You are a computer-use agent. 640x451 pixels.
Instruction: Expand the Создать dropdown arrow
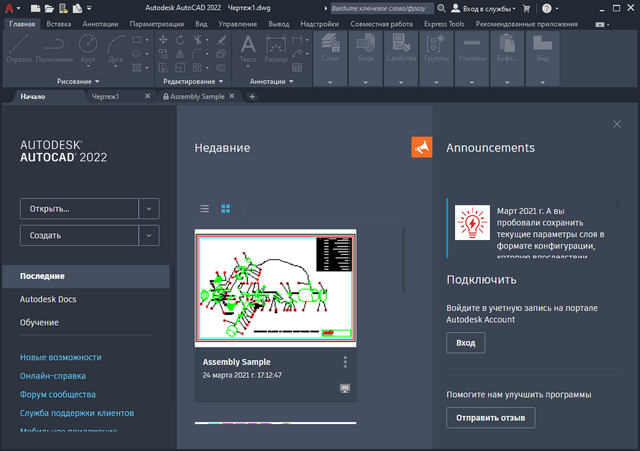148,236
